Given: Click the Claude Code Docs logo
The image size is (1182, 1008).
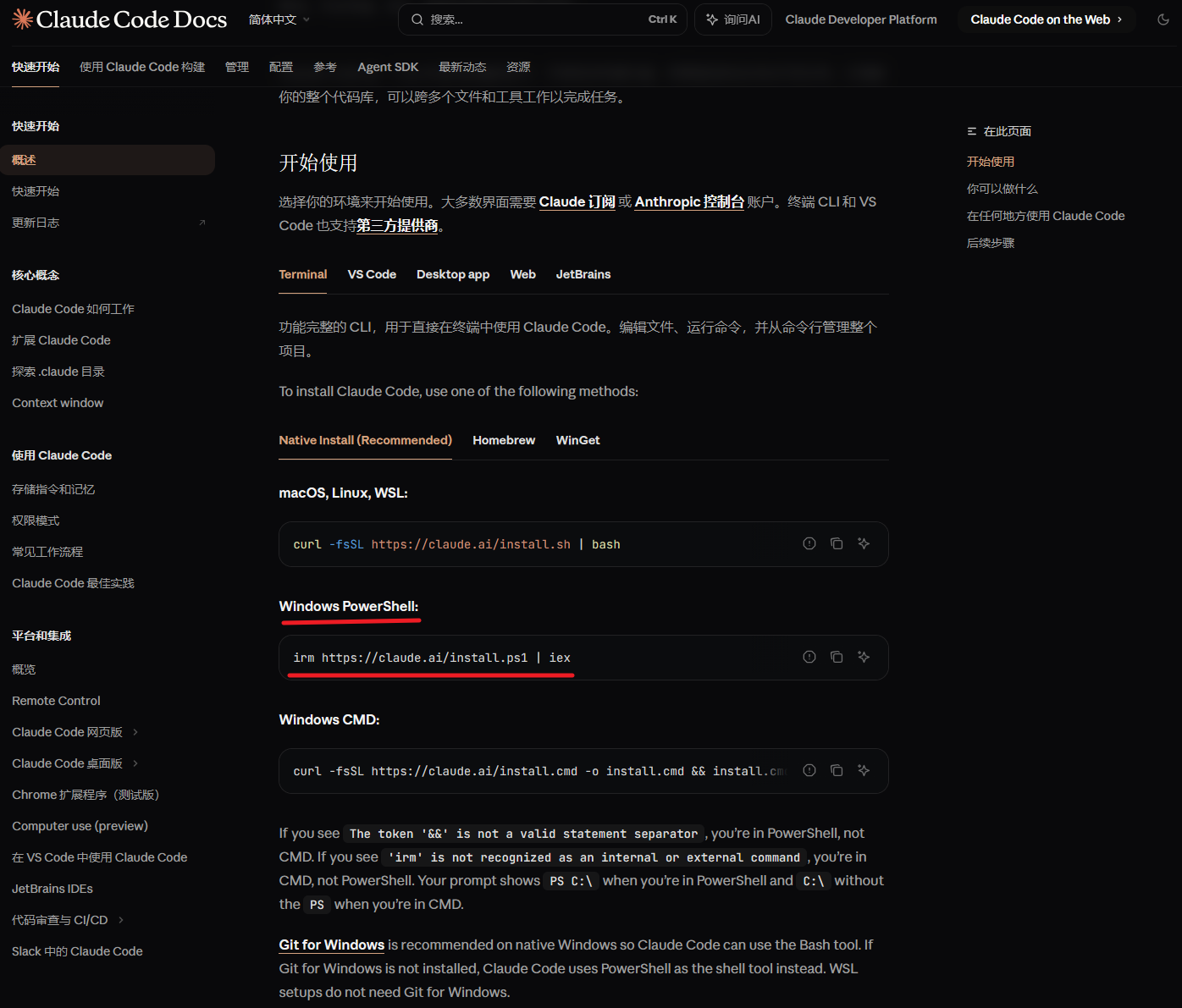Looking at the screenshot, I should (119, 19).
